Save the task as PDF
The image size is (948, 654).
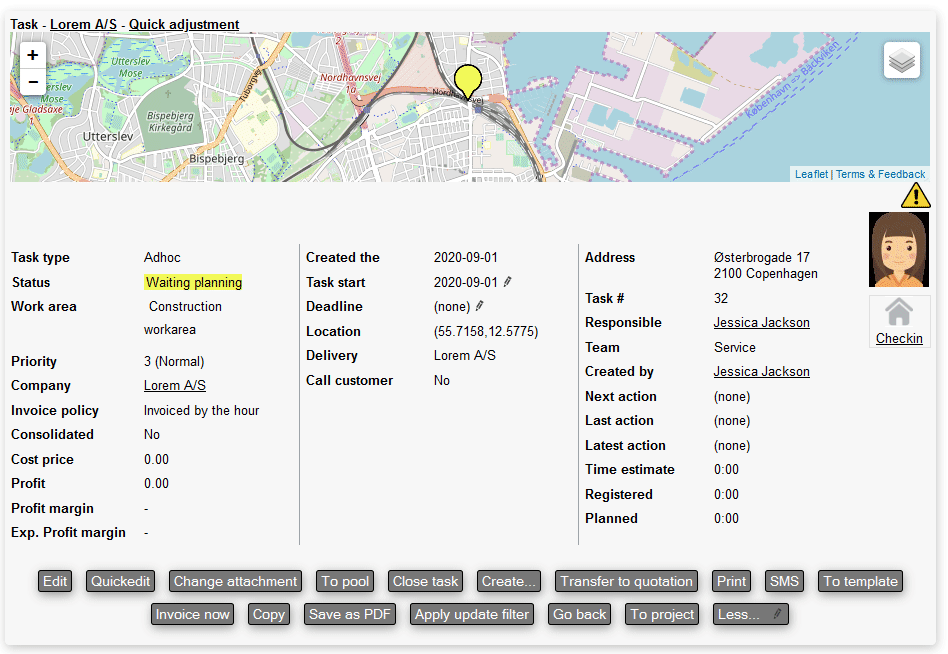pyautogui.click(x=350, y=614)
